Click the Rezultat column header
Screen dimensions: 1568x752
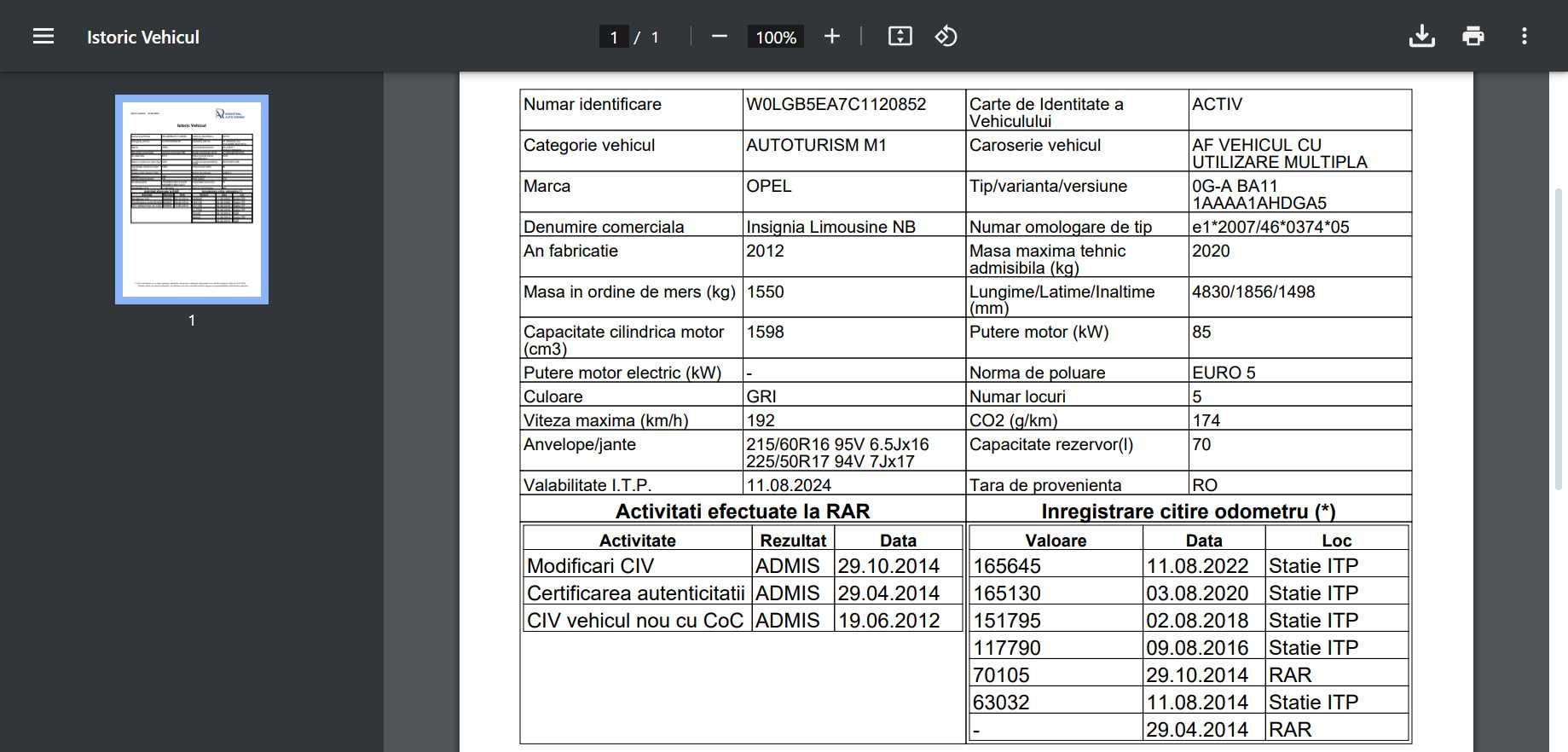[x=793, y=541]
